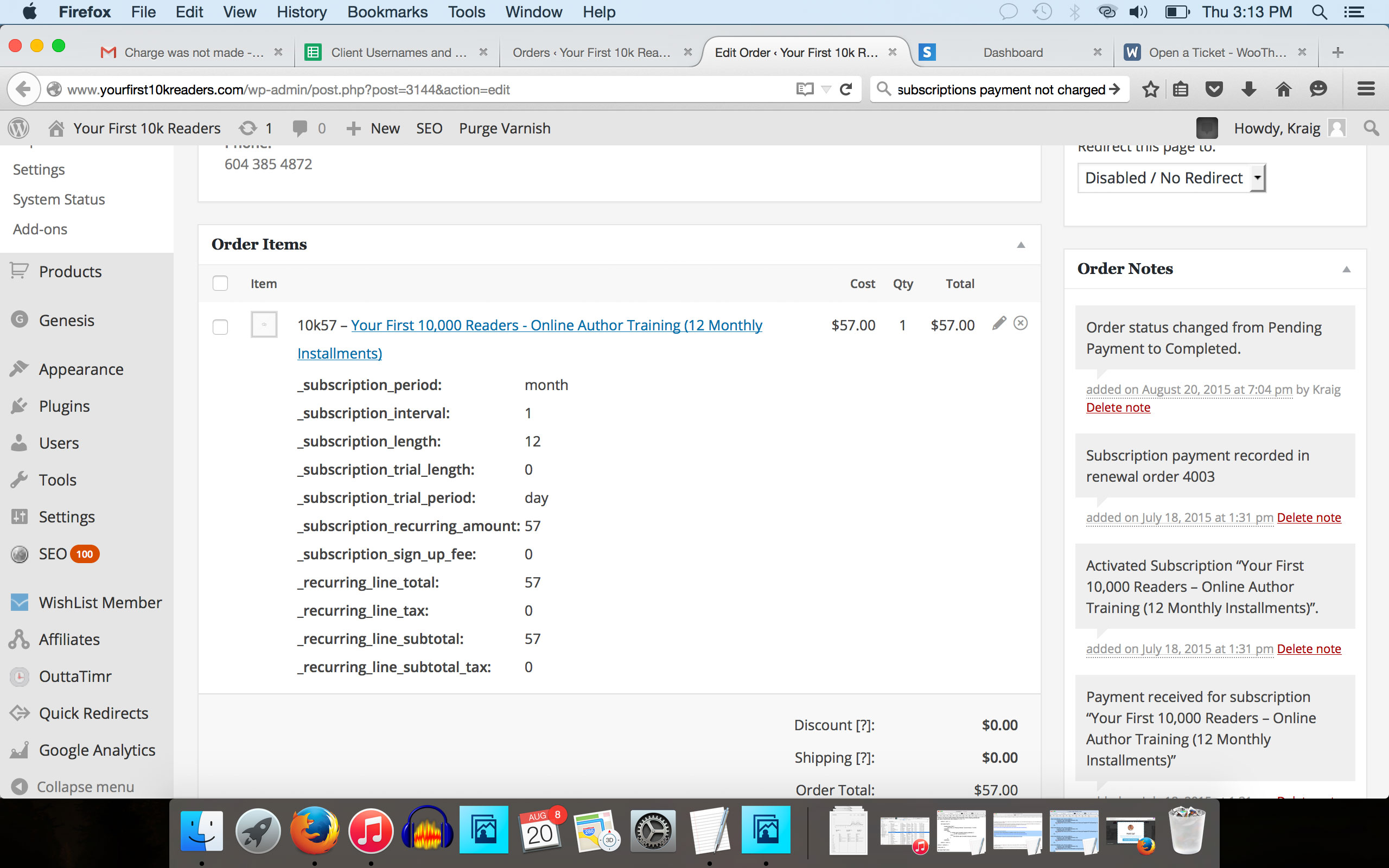Open the Tools menu in the menu bar

(466, 12)
